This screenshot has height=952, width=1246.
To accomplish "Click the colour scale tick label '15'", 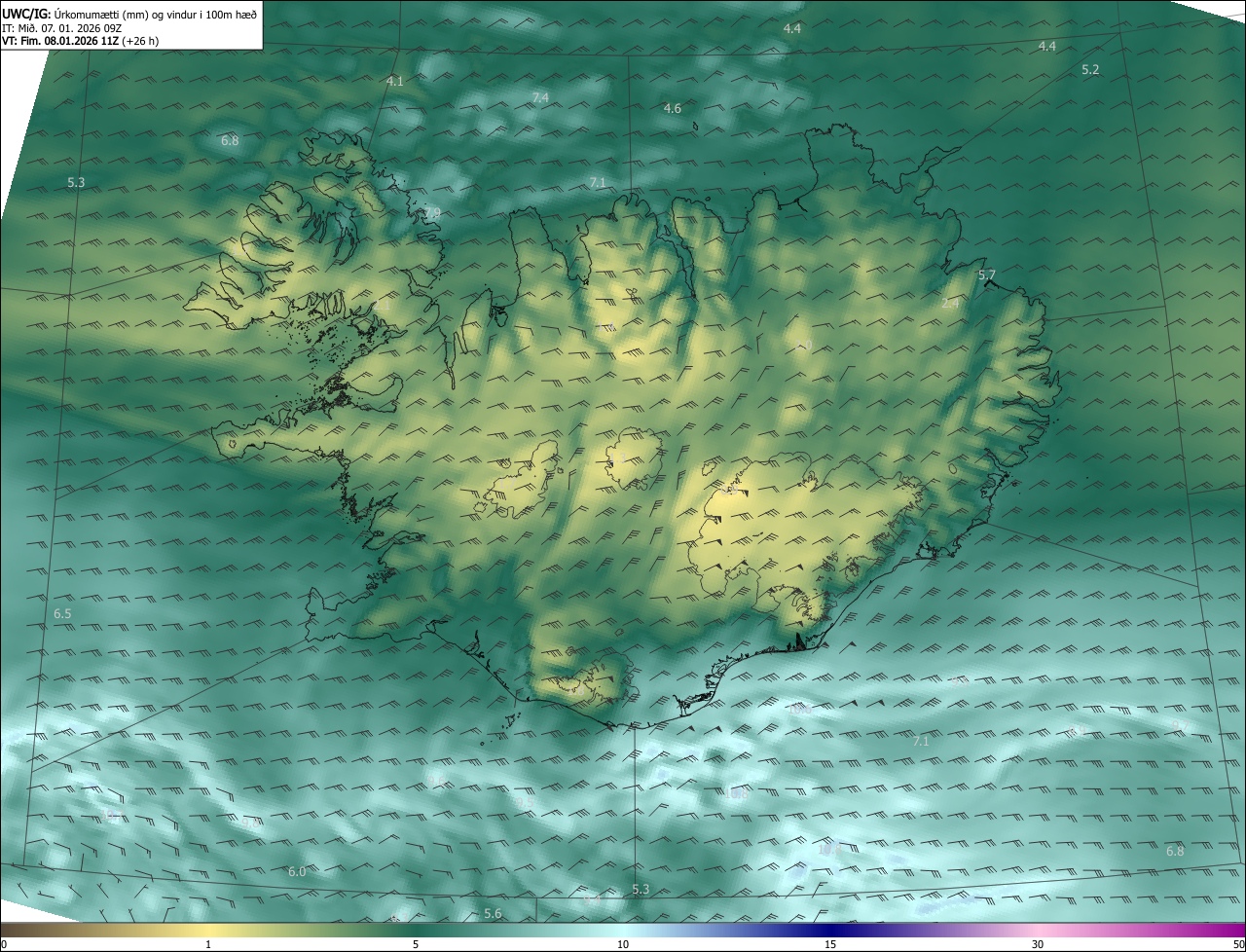I will coord(830,945).
